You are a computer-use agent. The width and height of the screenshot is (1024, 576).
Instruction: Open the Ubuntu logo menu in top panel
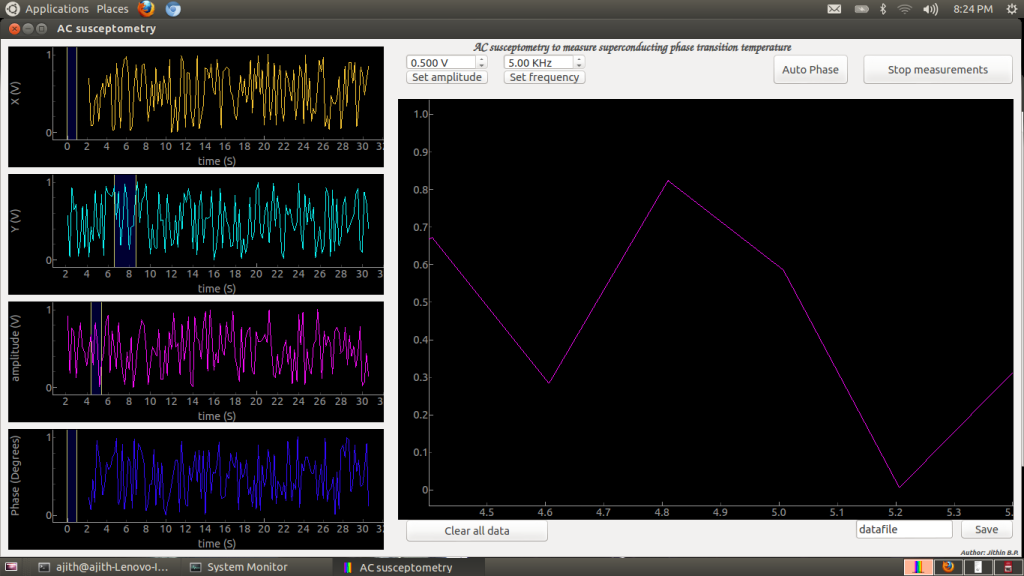[x=12, y=8]
